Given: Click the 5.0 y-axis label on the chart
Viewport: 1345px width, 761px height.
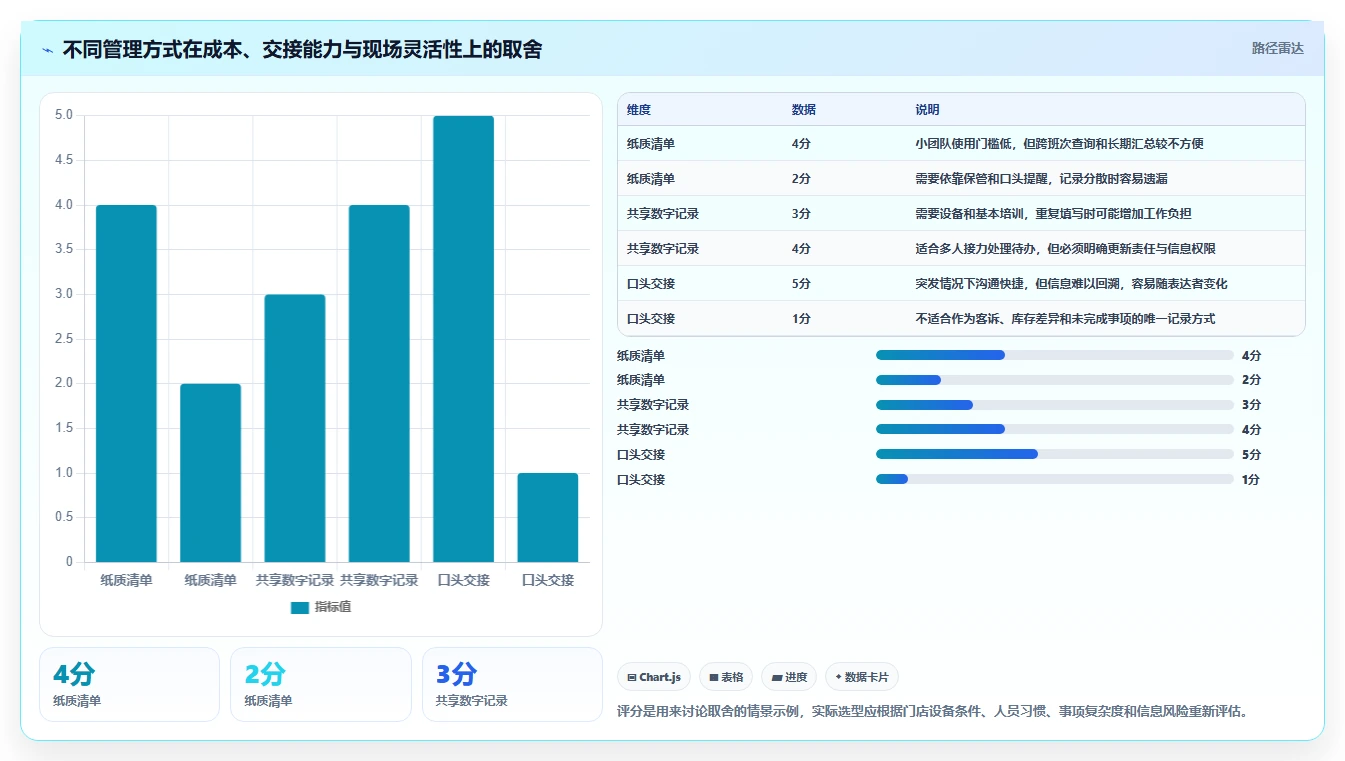Looking at the screenshot, I should (64, 115).
